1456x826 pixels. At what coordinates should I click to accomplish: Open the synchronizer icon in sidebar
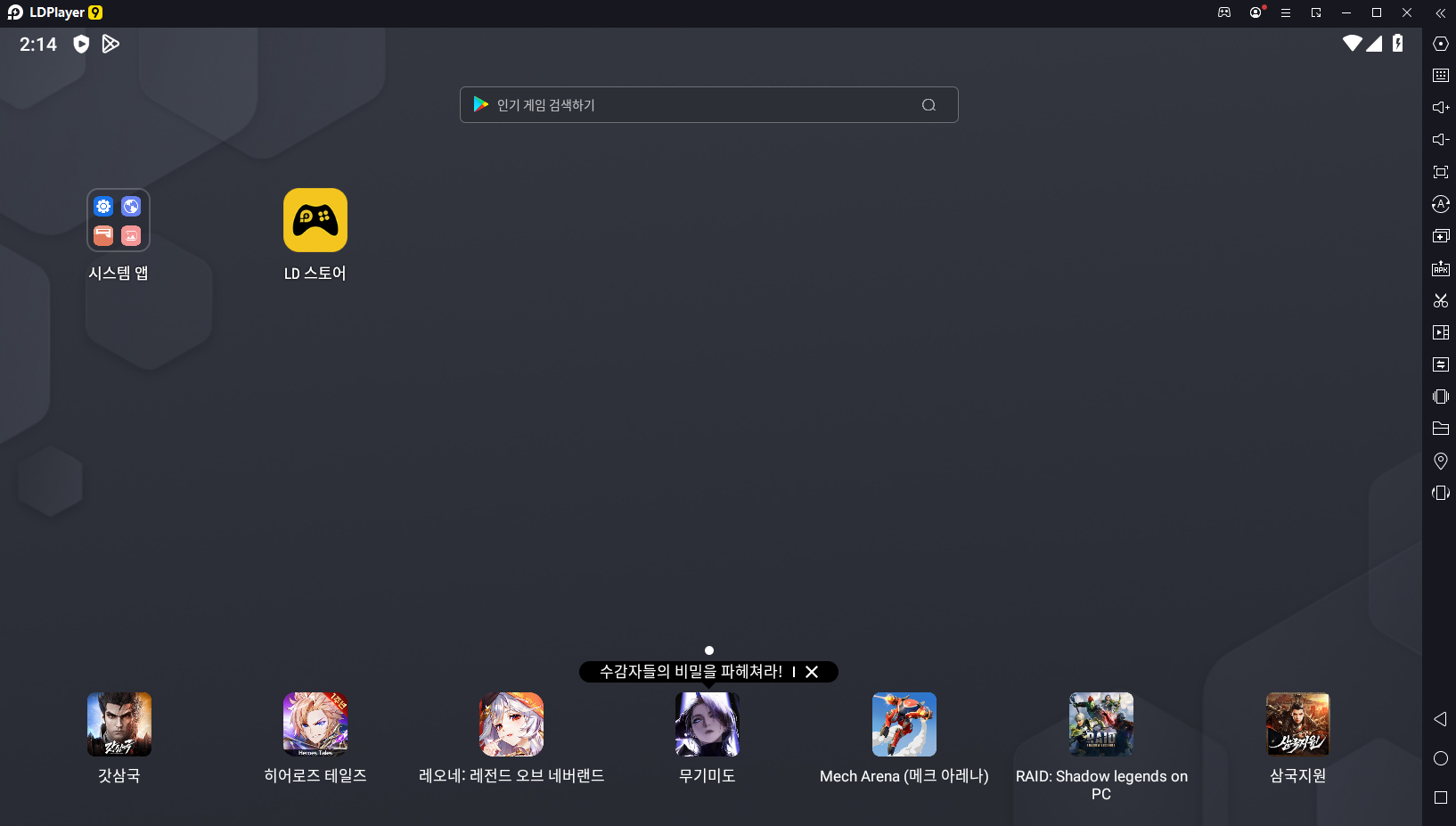click(x=1440, y=364)
